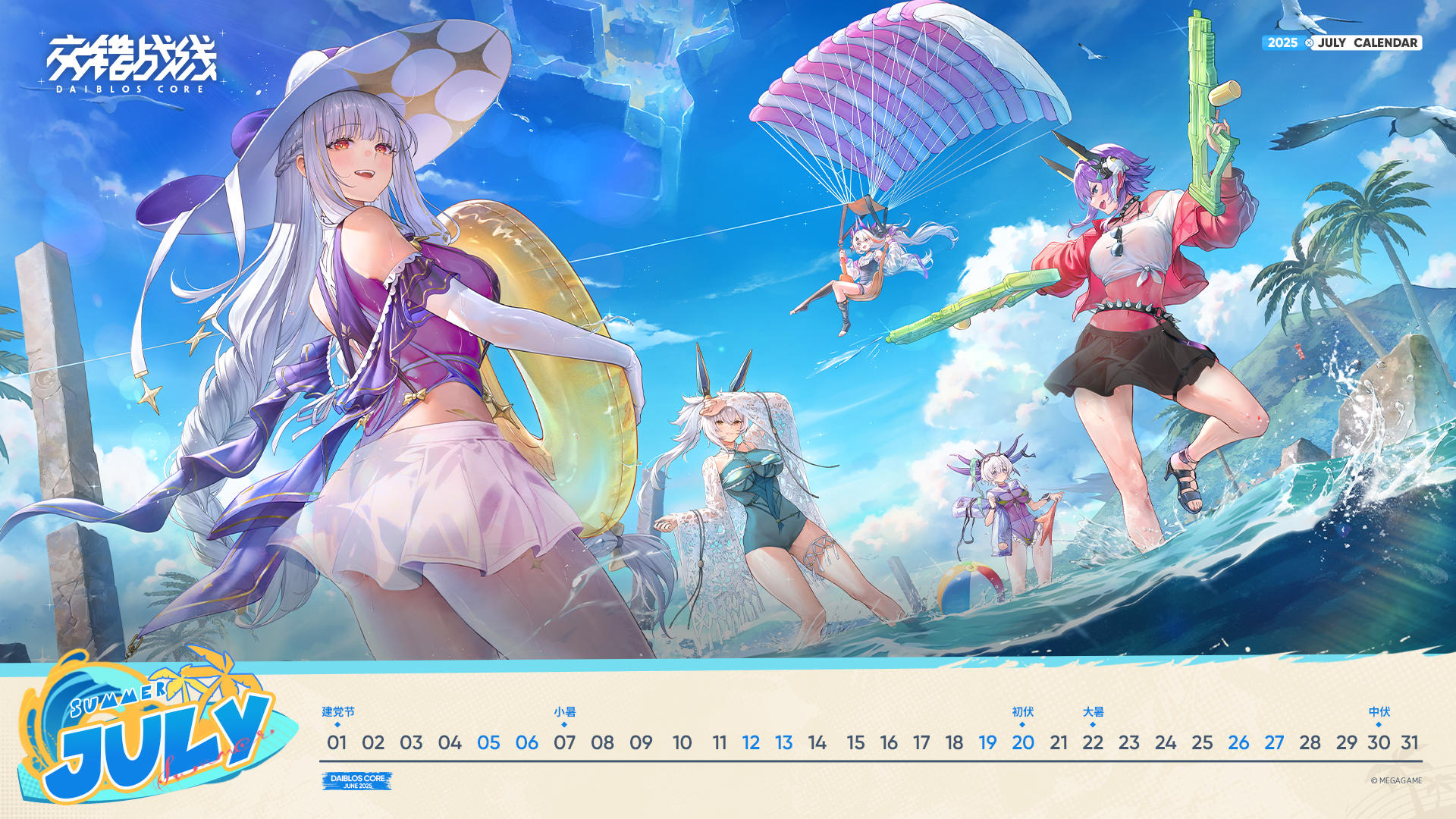The height and width of the screenshot is (819, 1456).
Task: Click the 初伏 label above 20
Action: (x=1023, y=711)
